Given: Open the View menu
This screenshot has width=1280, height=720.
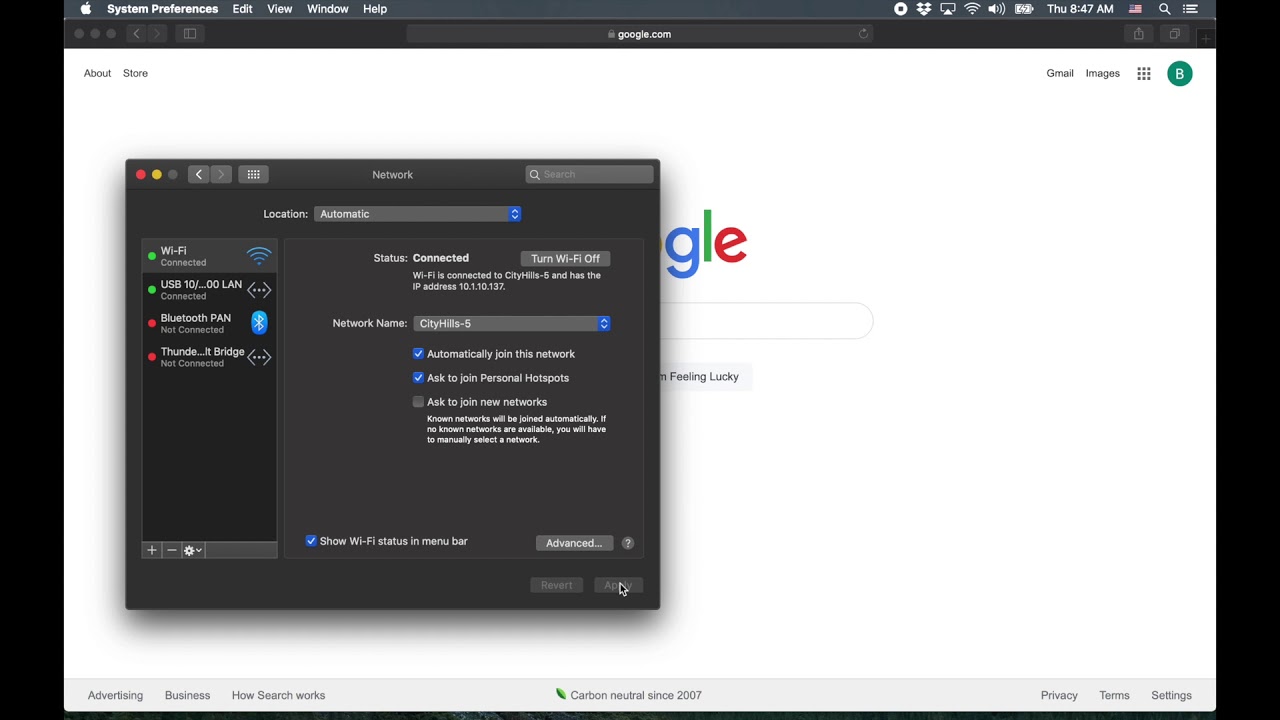Looking at the screenshot, I should 280,9.
